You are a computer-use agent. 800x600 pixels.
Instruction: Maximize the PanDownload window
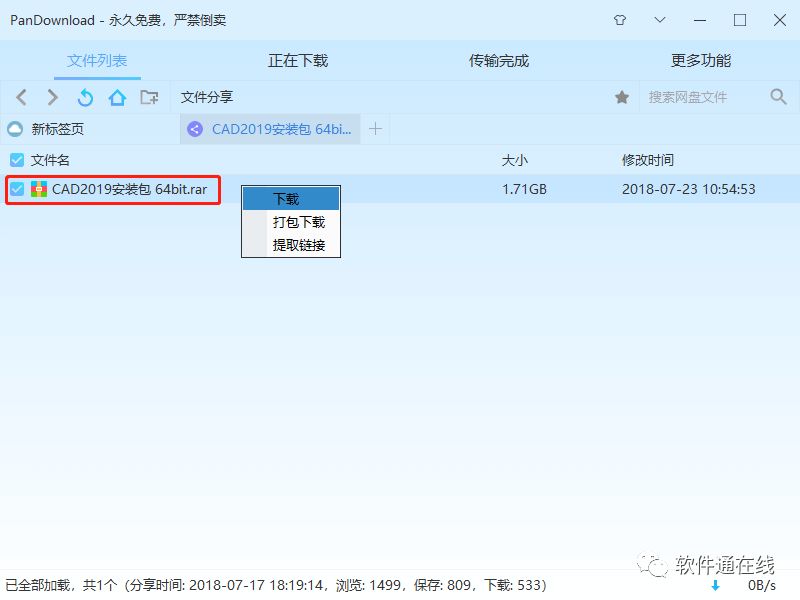(740, 20)
